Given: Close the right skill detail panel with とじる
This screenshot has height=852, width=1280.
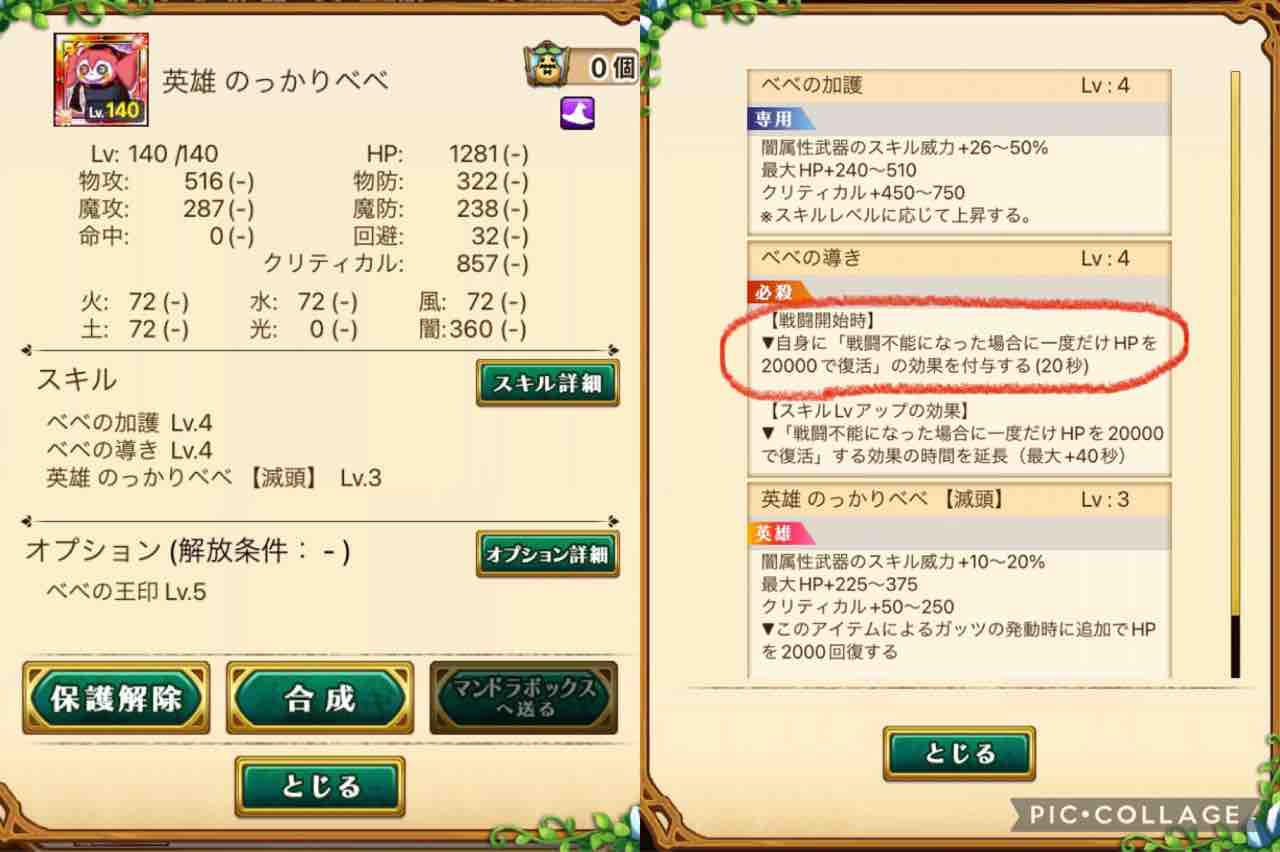Looking at the screenshot, I should tap(959, 753).
